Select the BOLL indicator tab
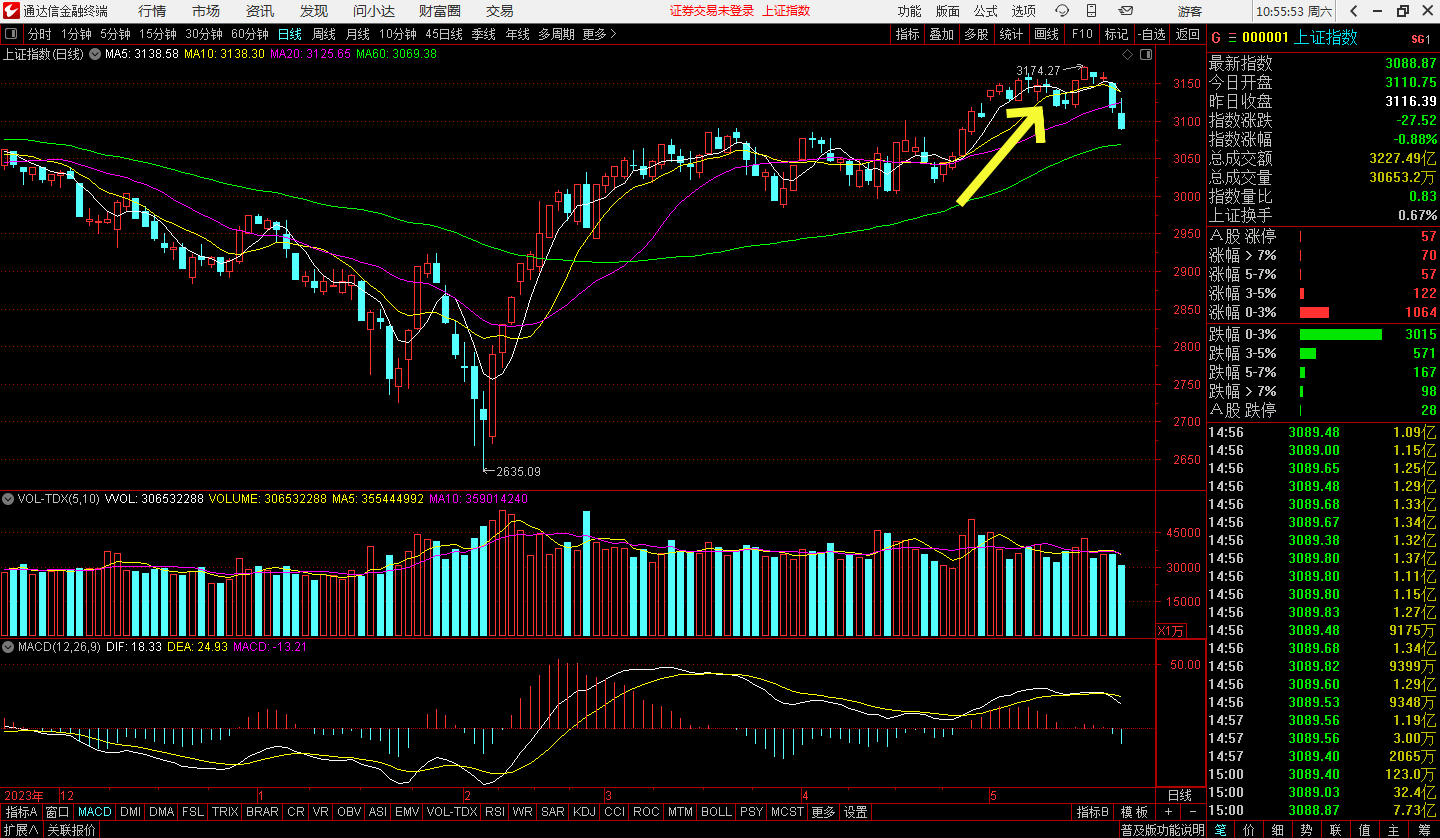 [716, 812]
